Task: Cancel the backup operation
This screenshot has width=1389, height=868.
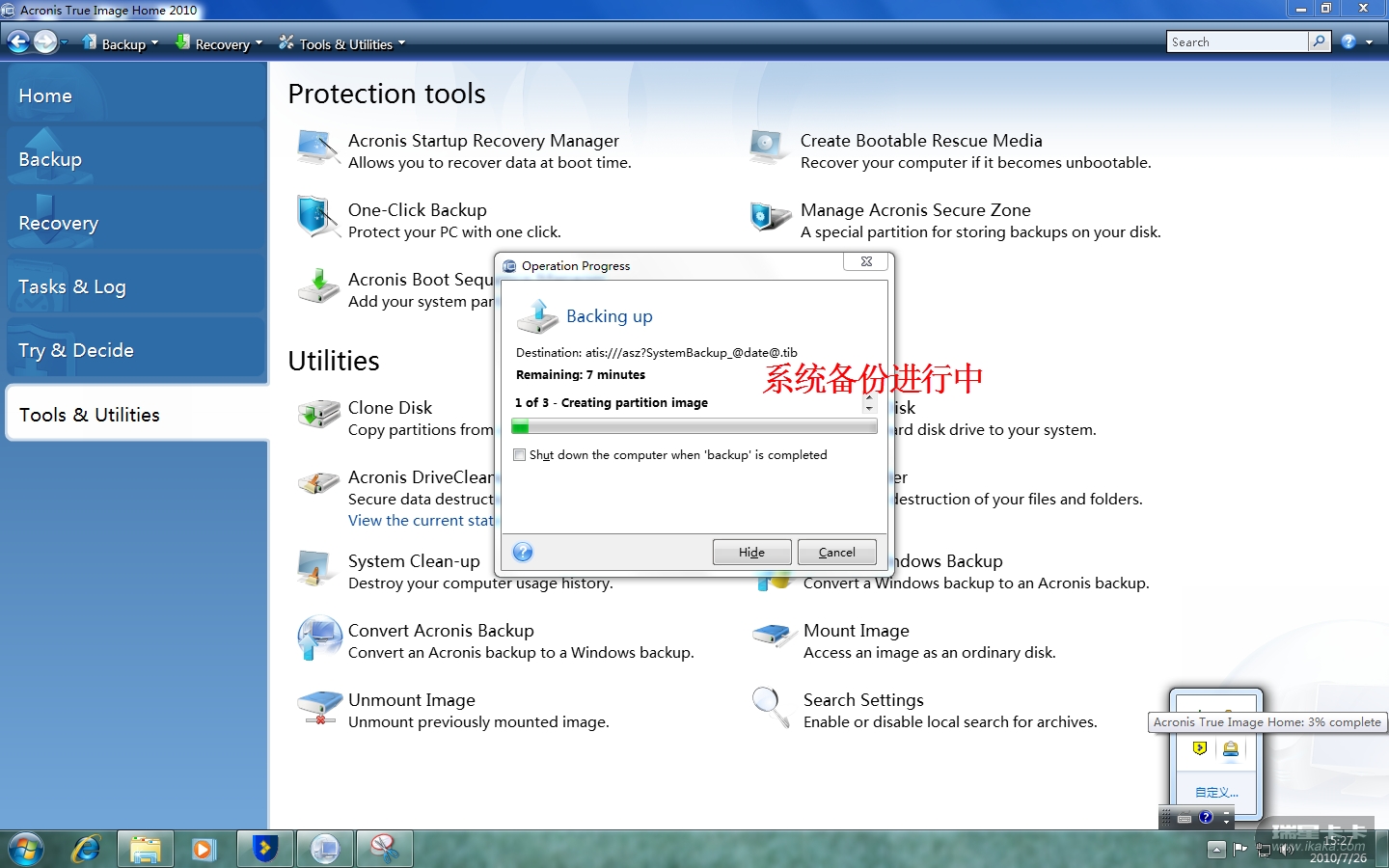Action: pos(837,552)
